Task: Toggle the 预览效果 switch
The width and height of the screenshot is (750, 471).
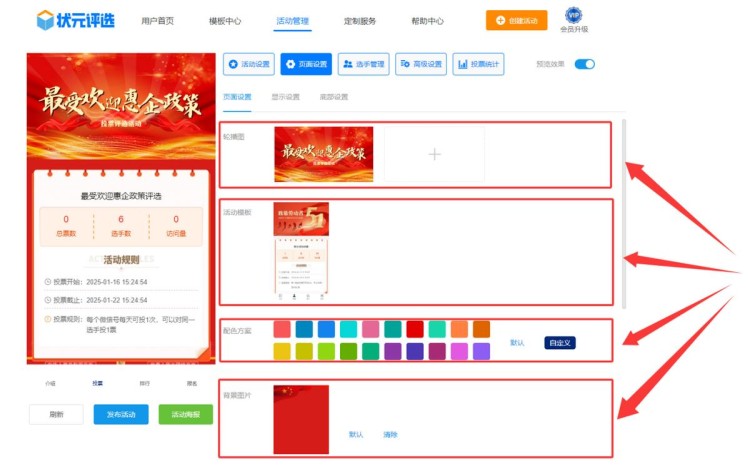Action: 584,64
